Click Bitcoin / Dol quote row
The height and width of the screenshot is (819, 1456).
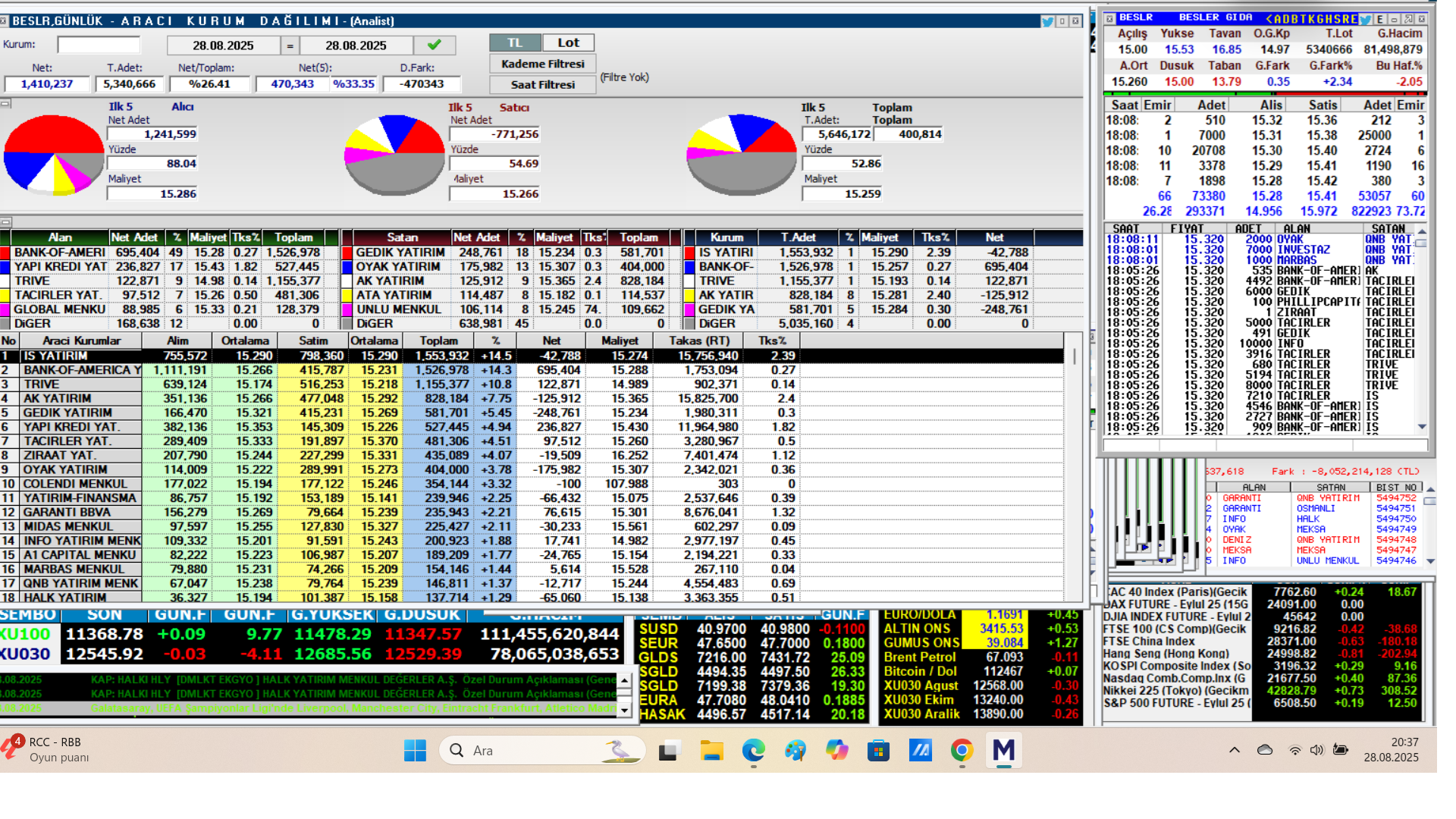pos(981,671)
